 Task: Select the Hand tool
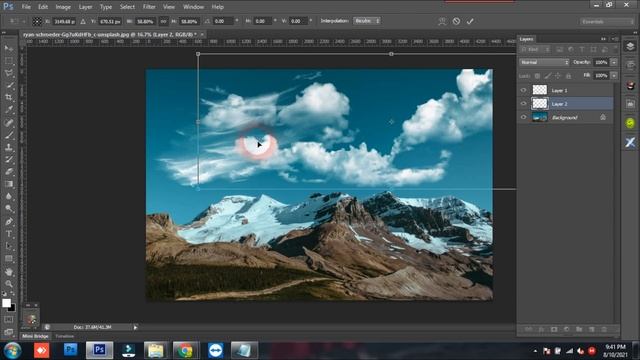pyautogui.click(x=9, y=272)
